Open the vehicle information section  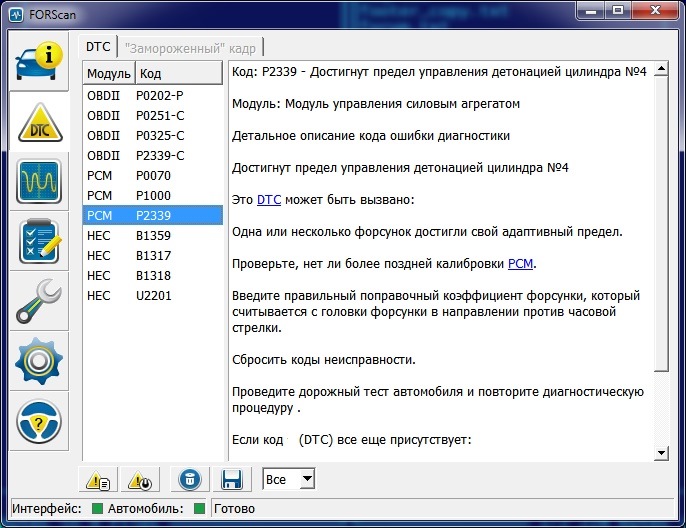39,61
